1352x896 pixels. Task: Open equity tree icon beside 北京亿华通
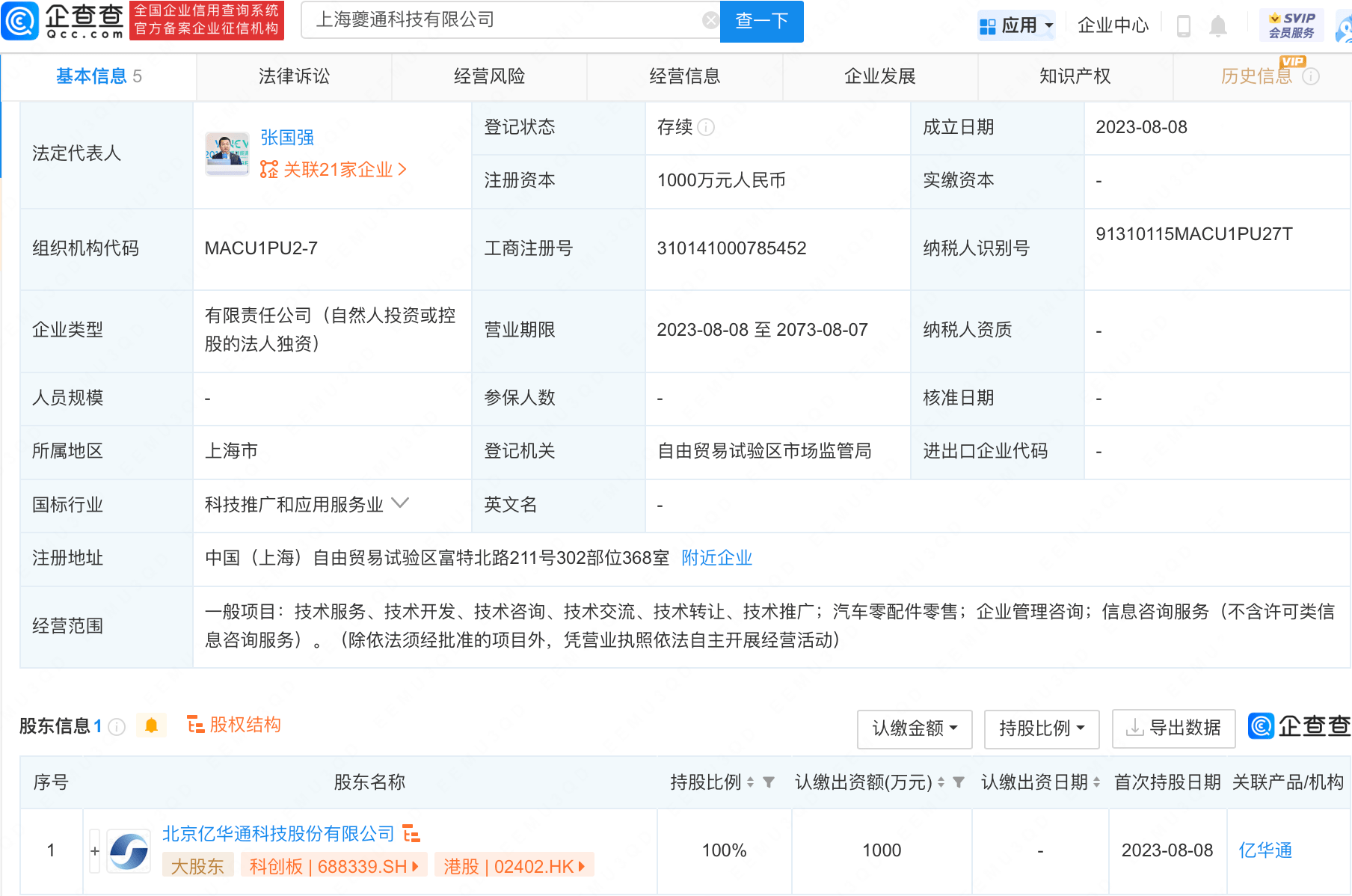point(411,833)
